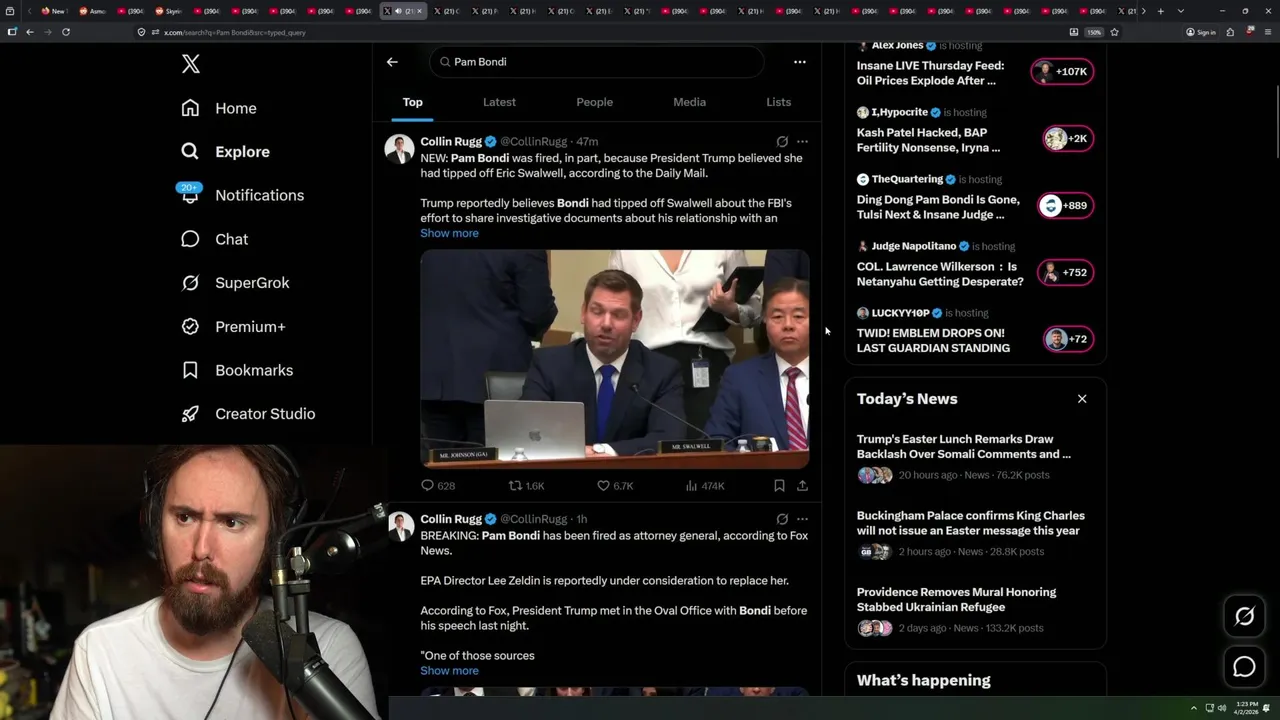Open SuperGrok in the sidebar
The image size is (1280, 720).
click(x=234, y=283)
